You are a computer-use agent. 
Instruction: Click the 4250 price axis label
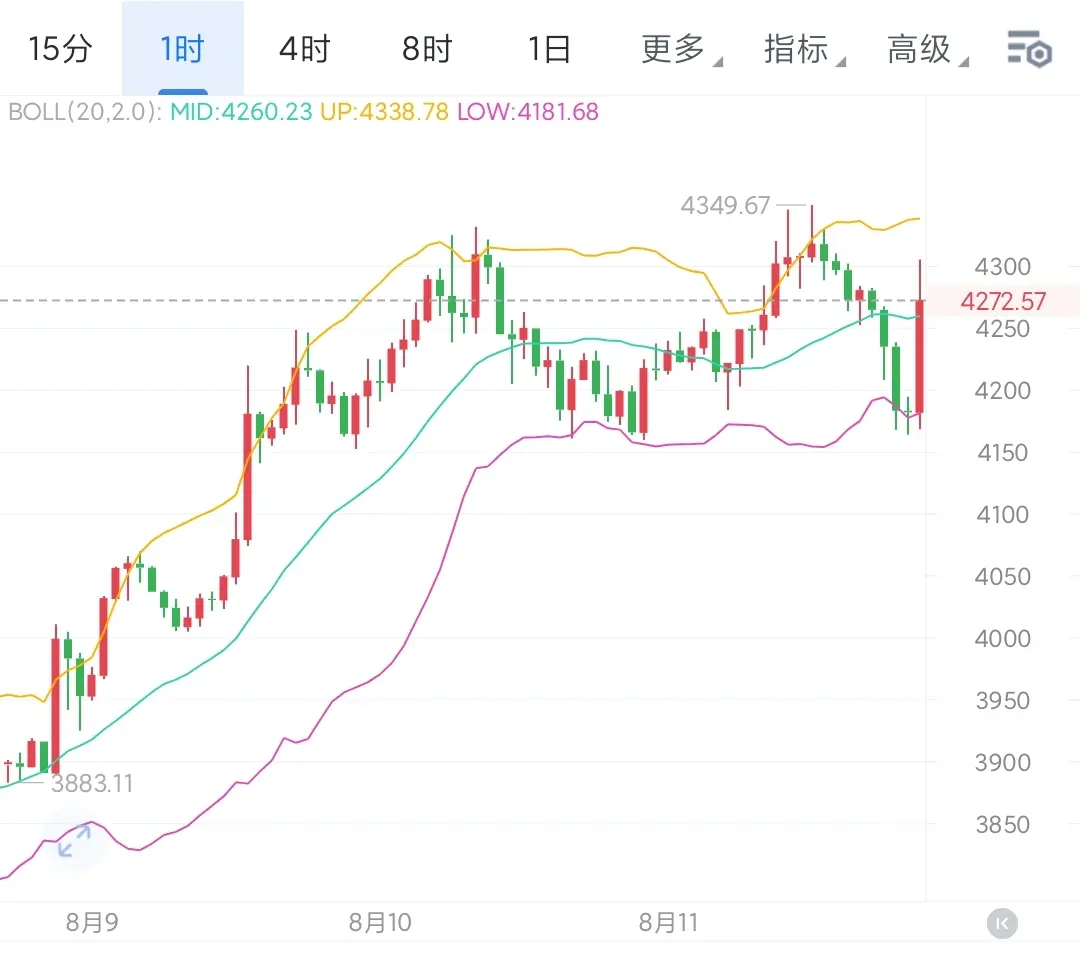point(1002,329)
